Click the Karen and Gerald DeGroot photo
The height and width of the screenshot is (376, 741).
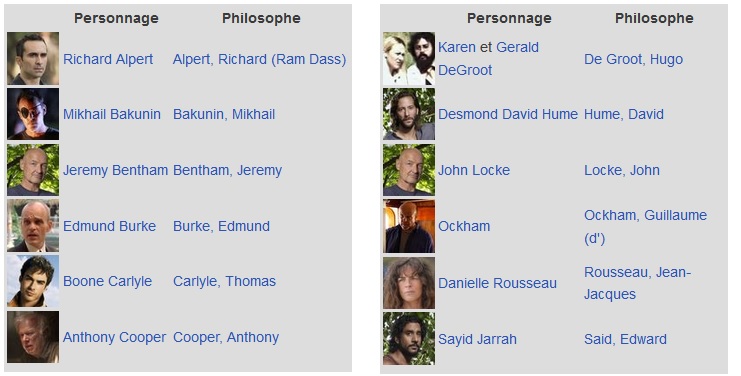[409, 59]
